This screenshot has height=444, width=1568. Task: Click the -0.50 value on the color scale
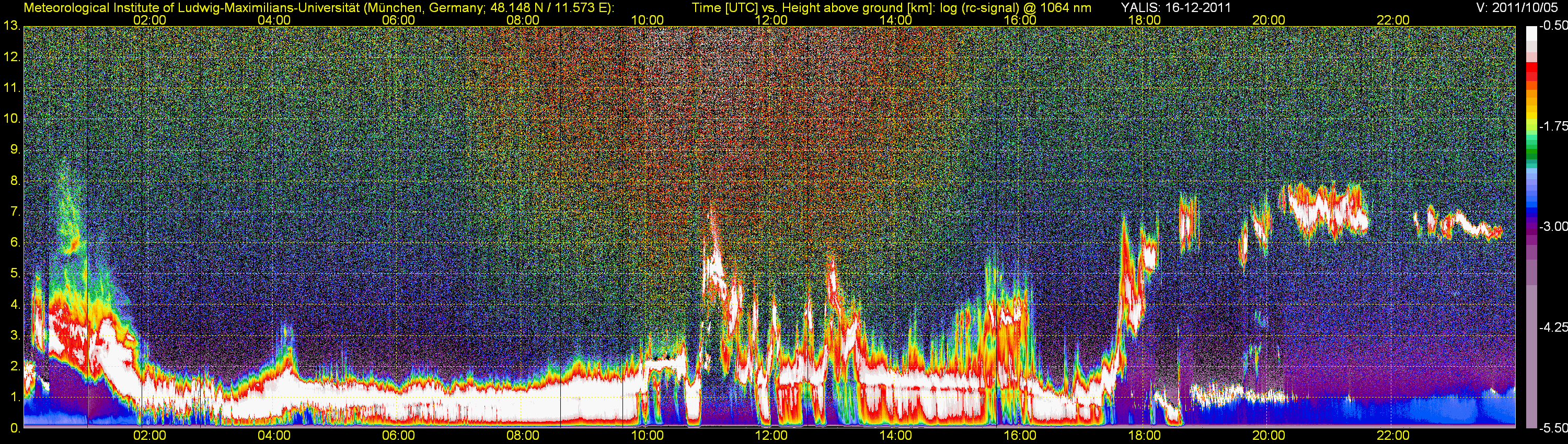[1553, 26]
